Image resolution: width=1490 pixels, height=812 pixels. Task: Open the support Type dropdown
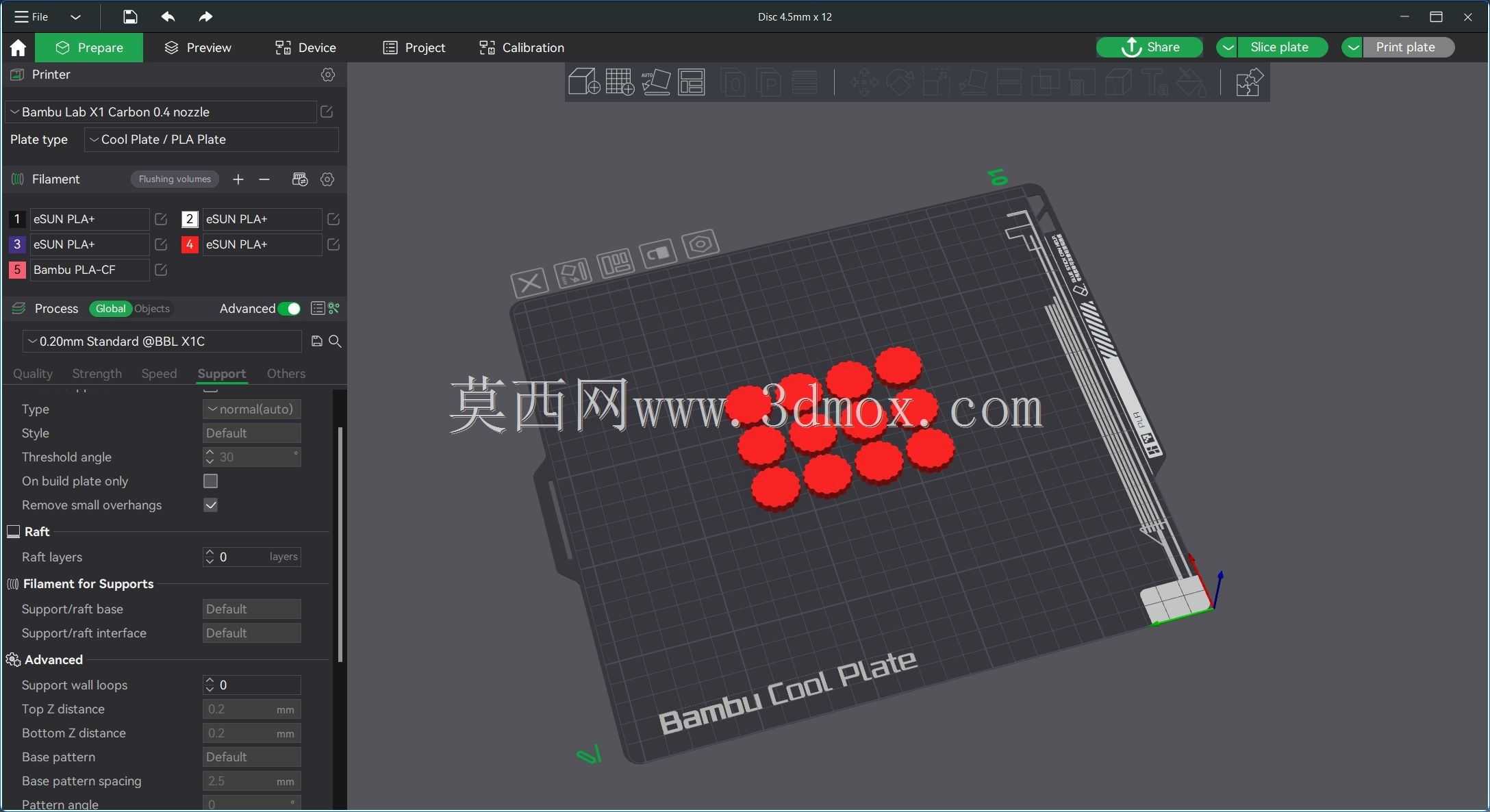click(252, 409)
